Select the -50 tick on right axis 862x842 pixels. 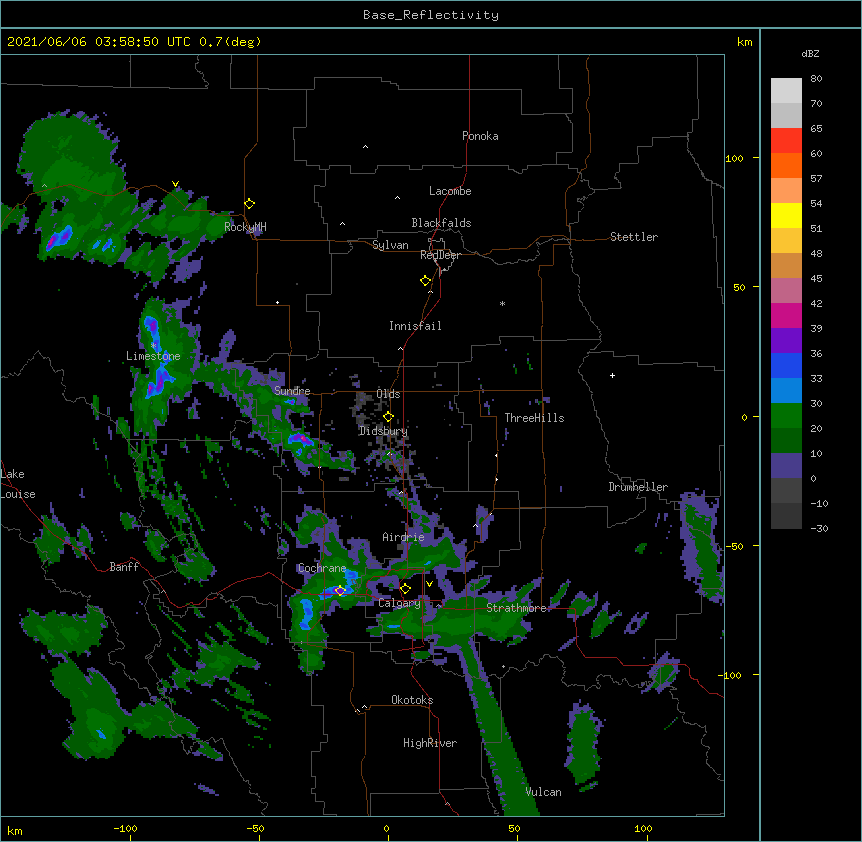(x=734, y=546)
